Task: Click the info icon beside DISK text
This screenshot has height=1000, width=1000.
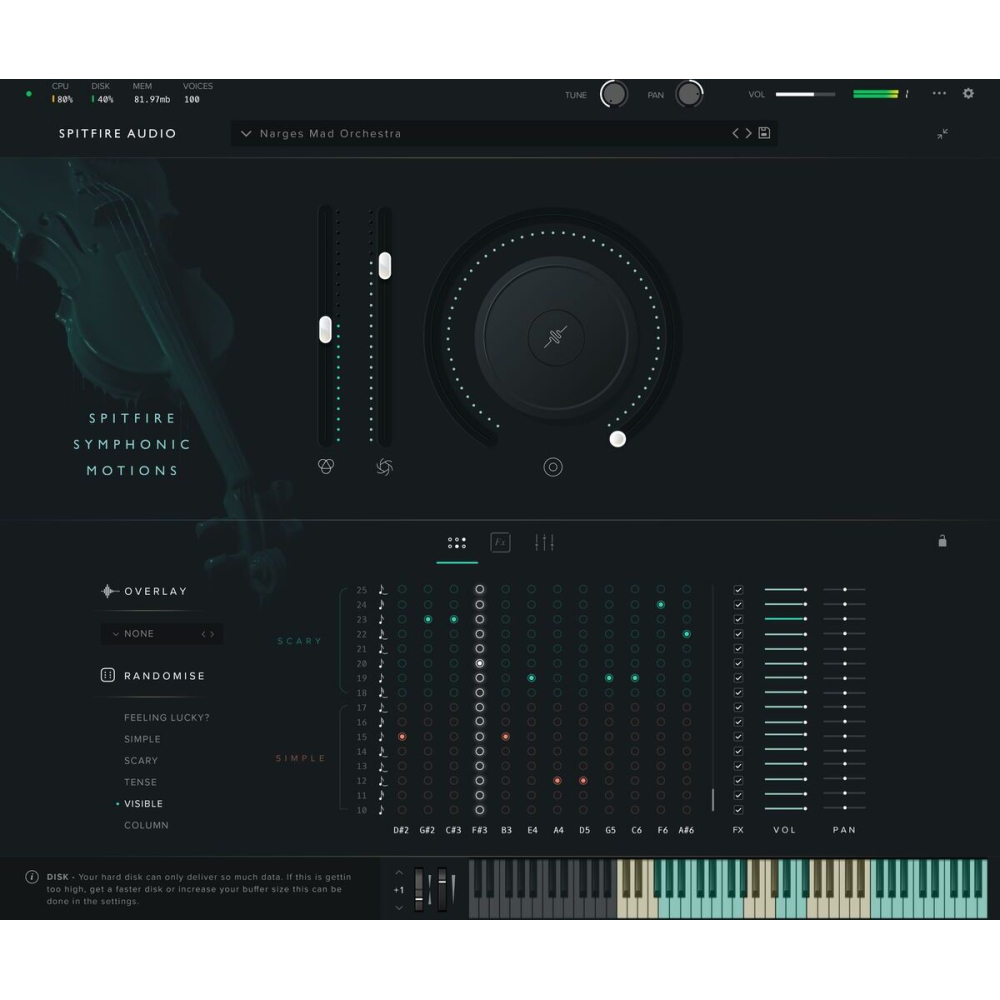Action: 32,877
